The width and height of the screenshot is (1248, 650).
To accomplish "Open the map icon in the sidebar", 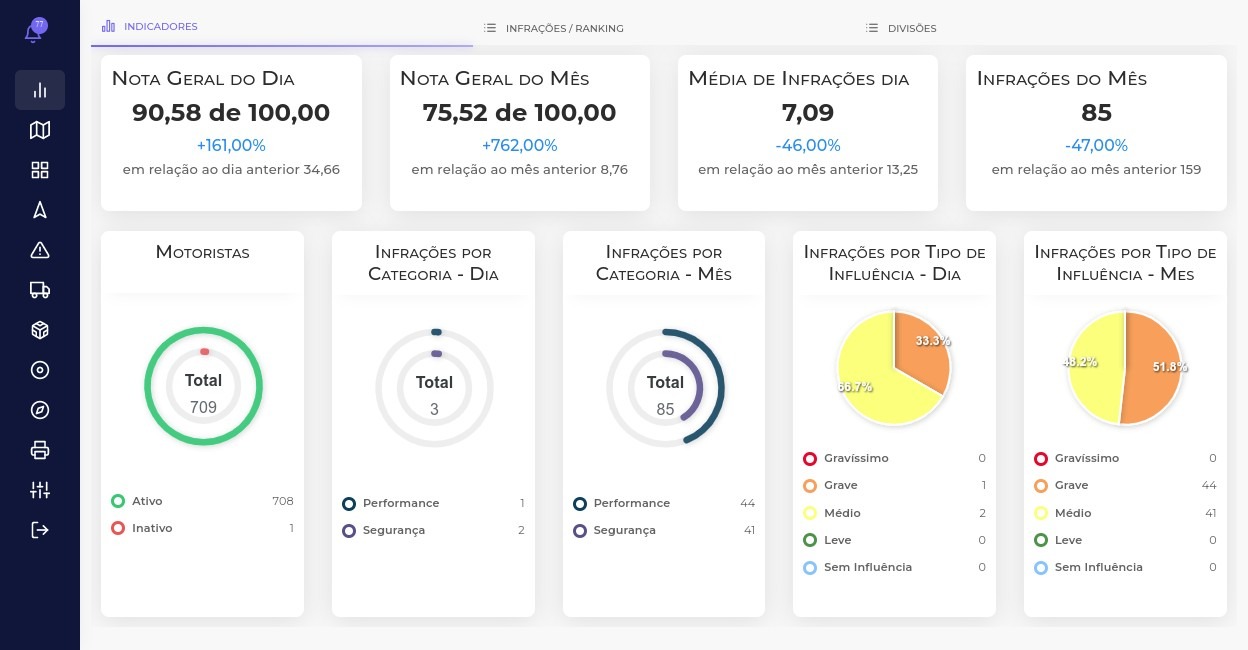I will point(40,130).
